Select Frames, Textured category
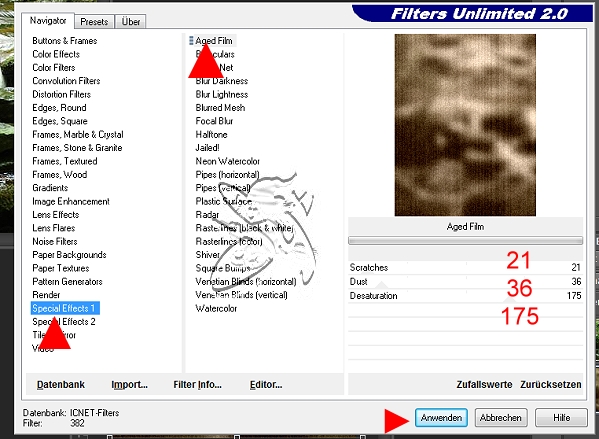The width and height of the screenshot is (599, 439). [x=65, y=161]
